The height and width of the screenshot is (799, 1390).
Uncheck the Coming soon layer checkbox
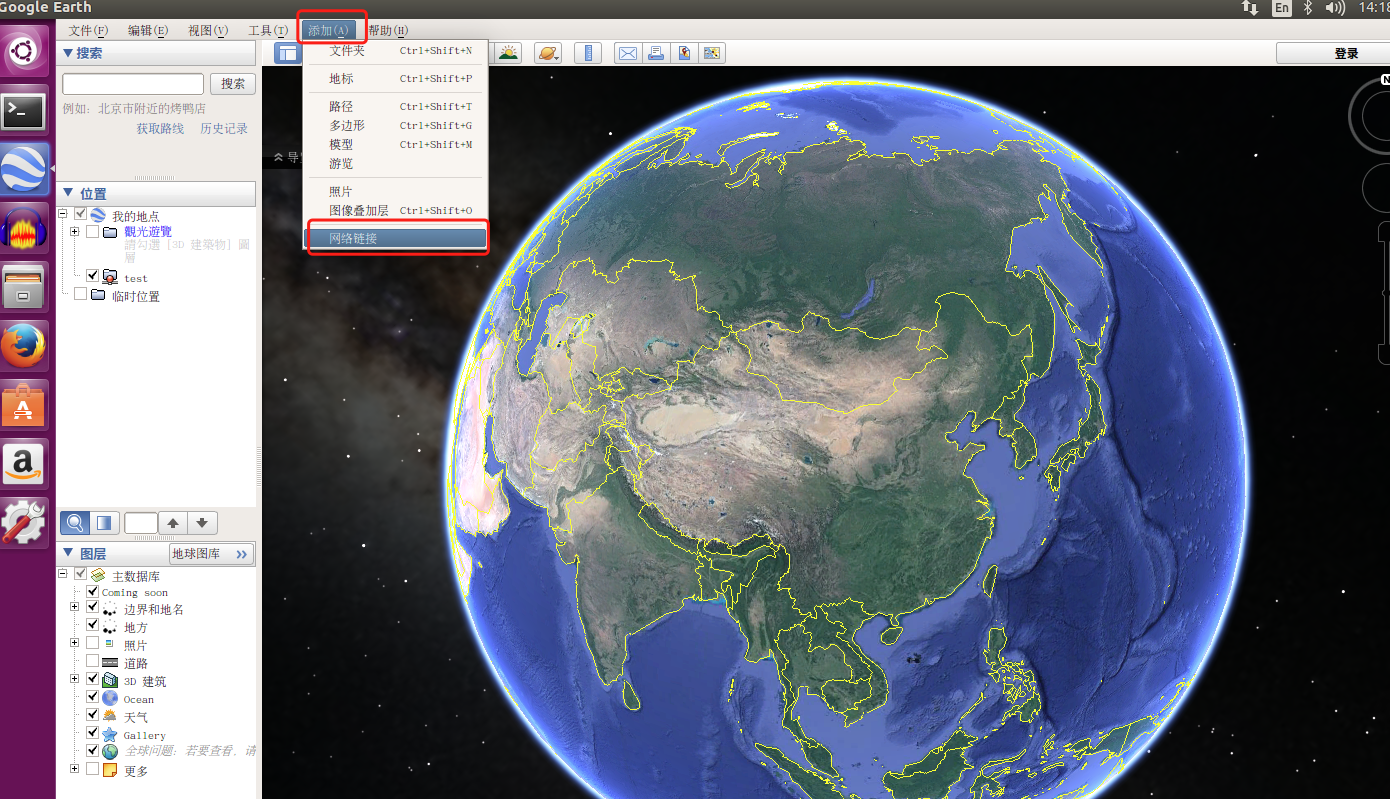point(93,591)
